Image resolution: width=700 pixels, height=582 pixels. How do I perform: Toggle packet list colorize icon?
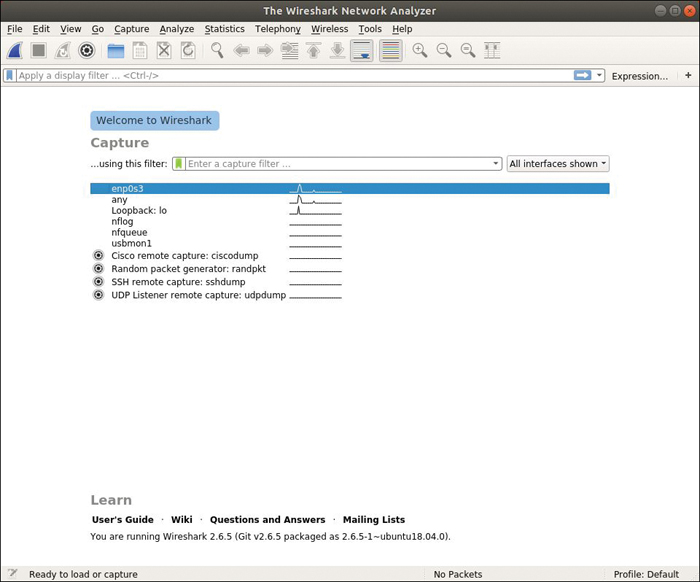pos(391,50)
